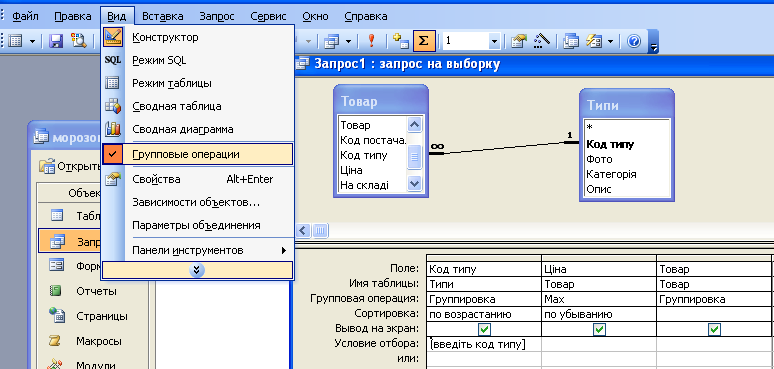774x369 pixels.
Task: Open the View button dropdown arrow
Action: coord(32,41)
